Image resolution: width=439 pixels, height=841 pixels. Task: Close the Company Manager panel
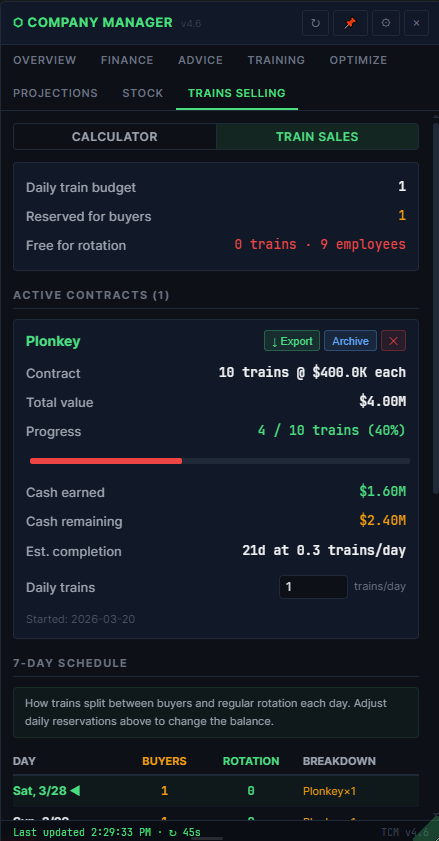point(416,23)
